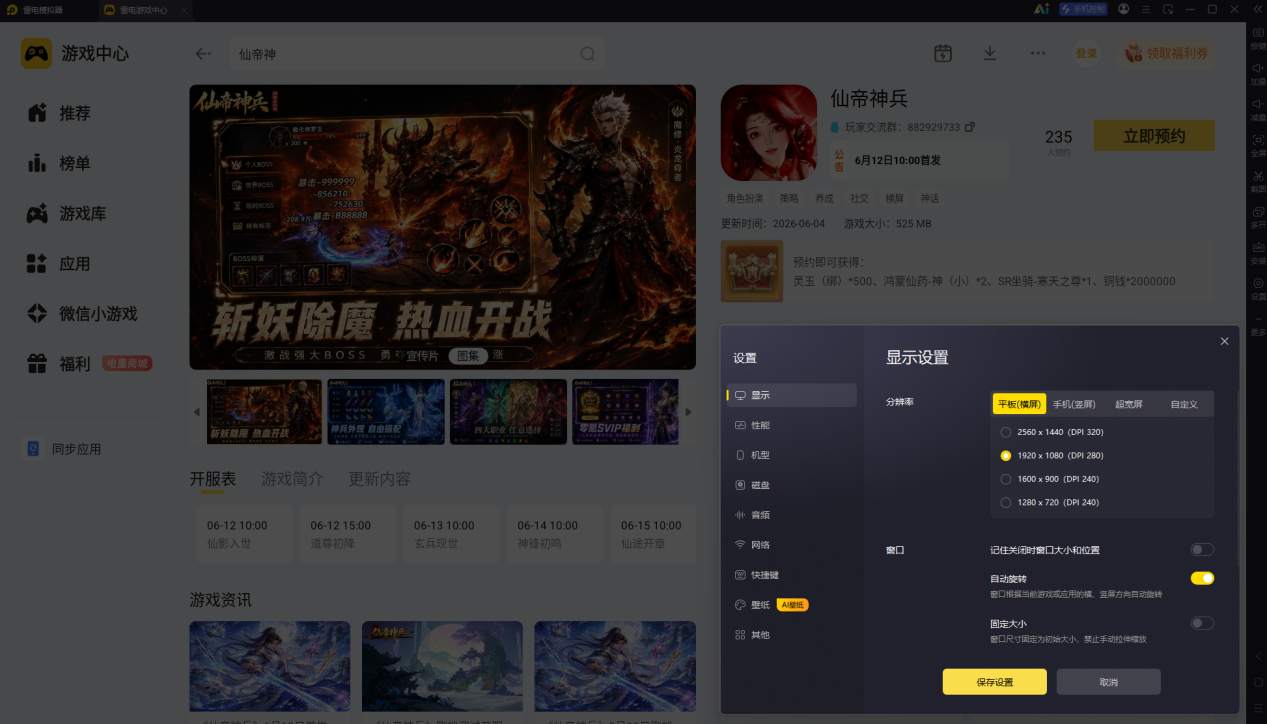
Task: Select the 神兵外观 自由搭配 screenshot thumbnail
Action: point(386,412)
